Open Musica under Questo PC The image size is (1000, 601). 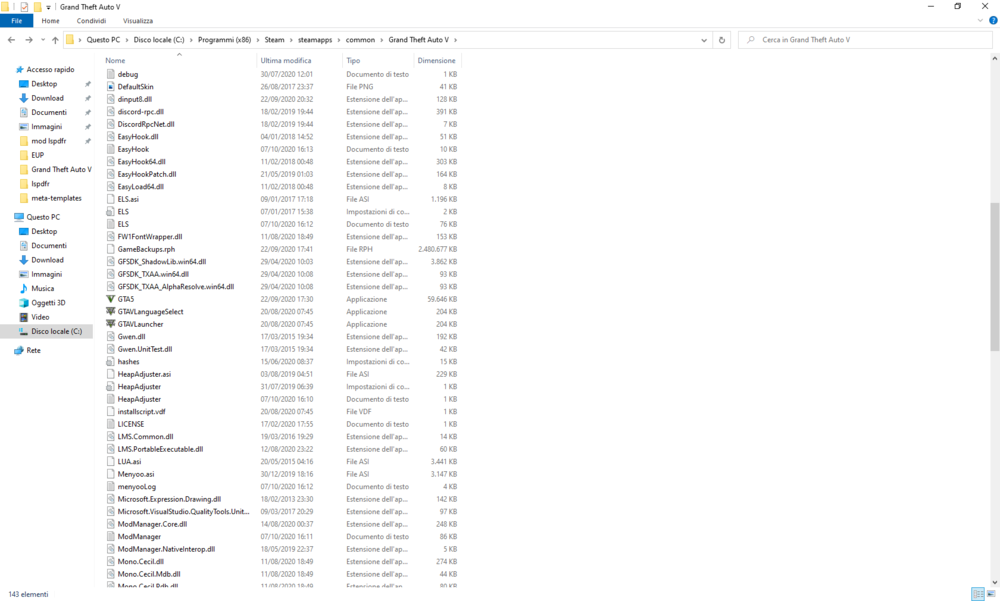tap(42, 288)
